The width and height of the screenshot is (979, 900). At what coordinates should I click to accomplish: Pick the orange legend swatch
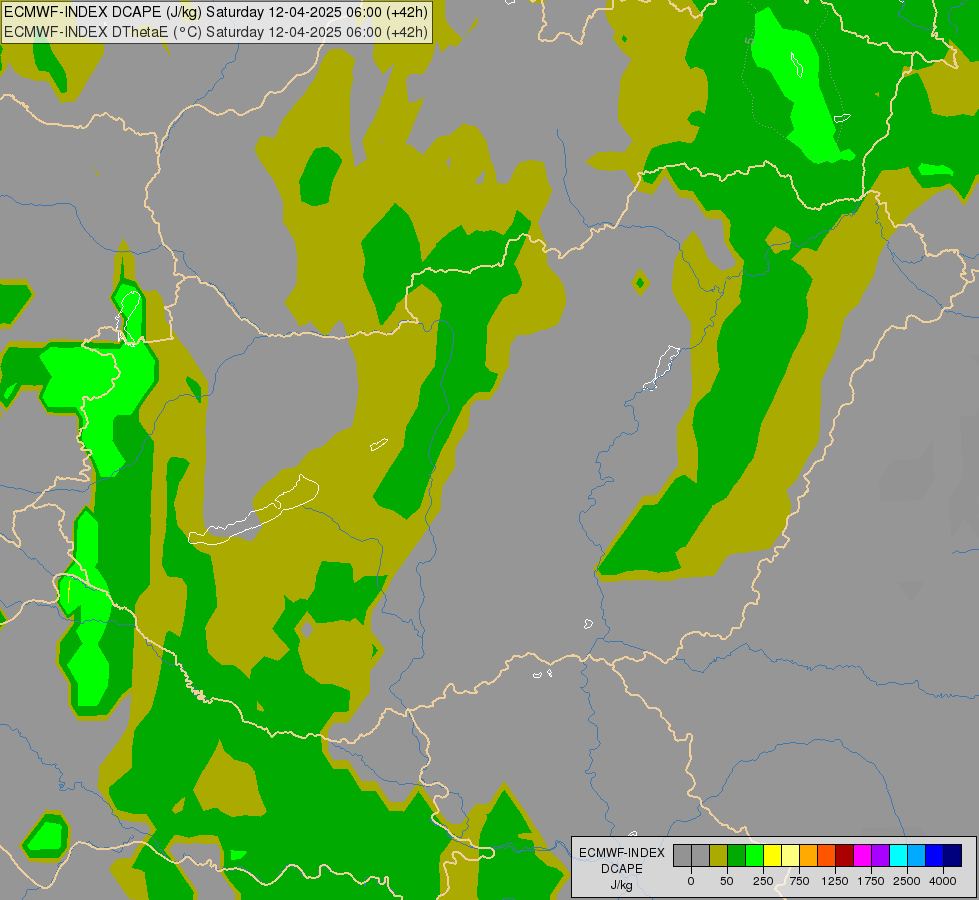click(809, 855)
